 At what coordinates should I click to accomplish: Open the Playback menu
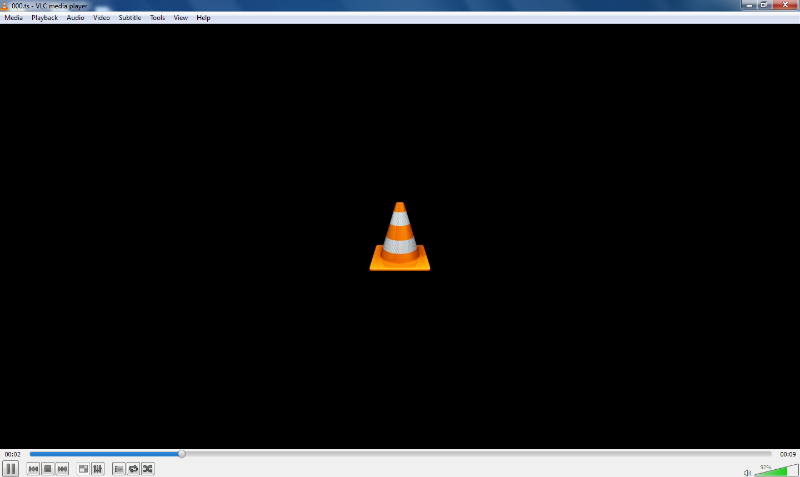coord(44,17)
